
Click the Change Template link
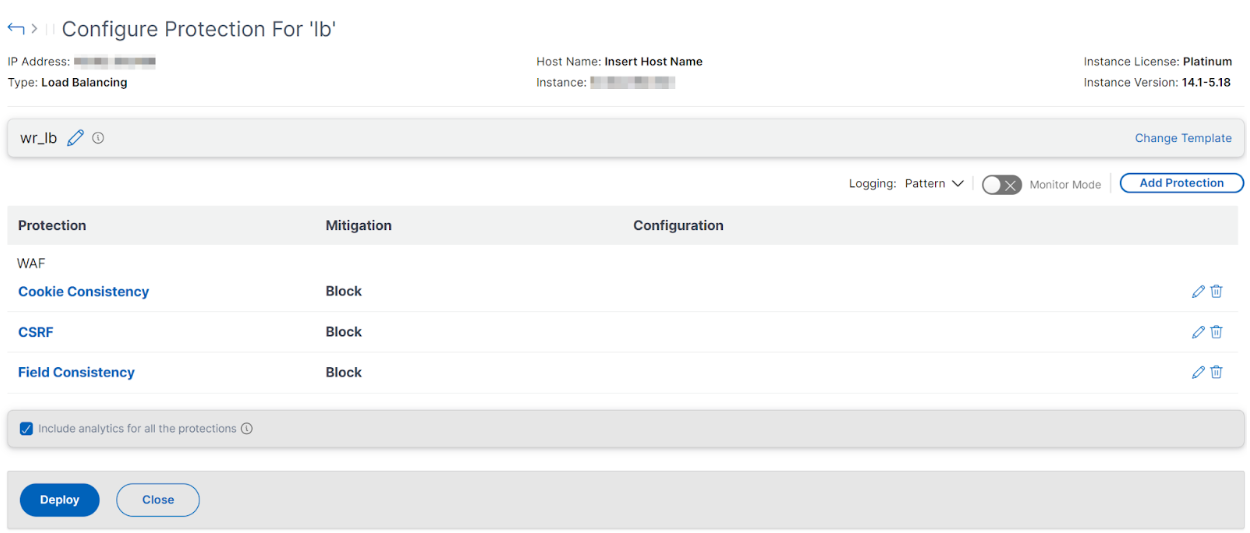[1183, 138]
